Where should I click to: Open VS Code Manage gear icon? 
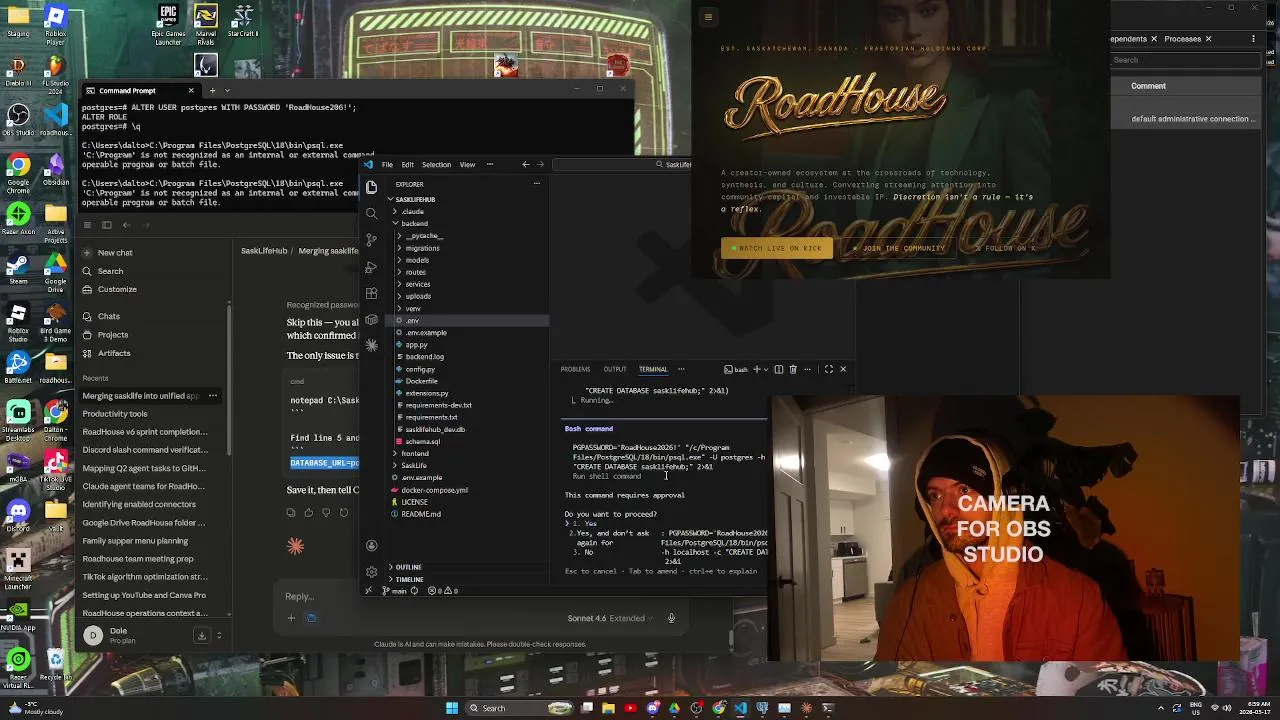371,572
